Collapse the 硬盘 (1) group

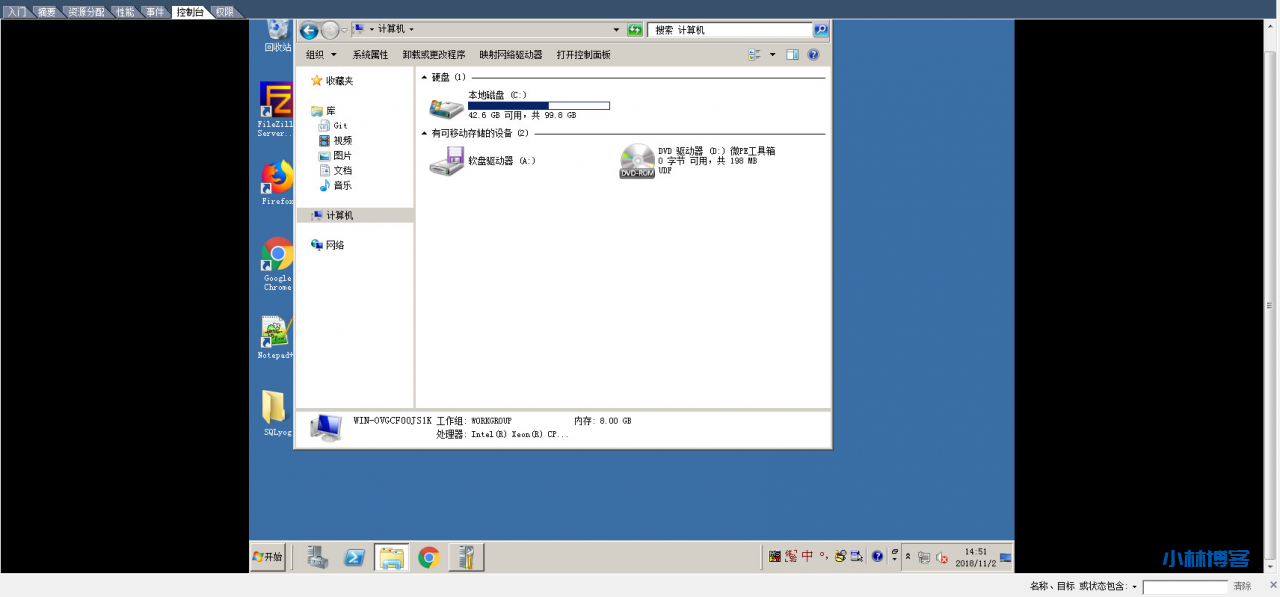point(424,77)
